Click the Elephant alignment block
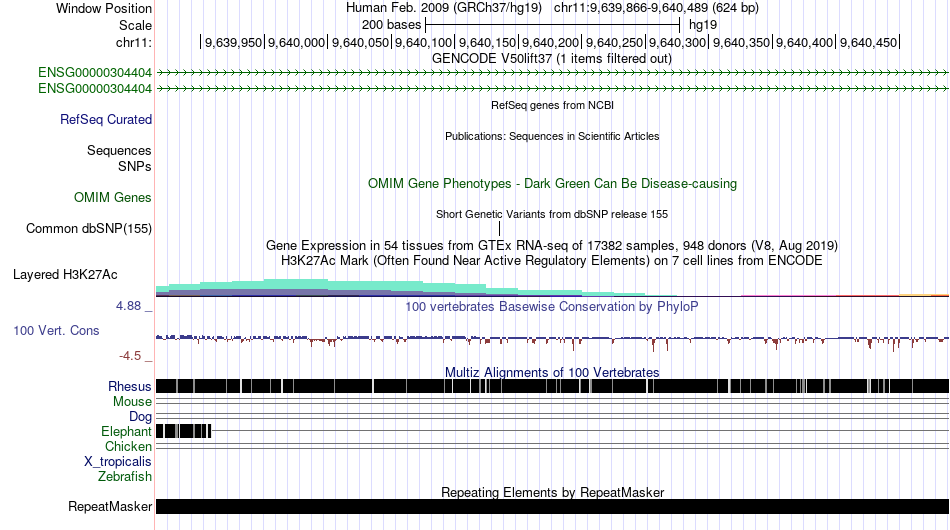The height and width of the screenshot is (530, 950). [x=184, y=431]
